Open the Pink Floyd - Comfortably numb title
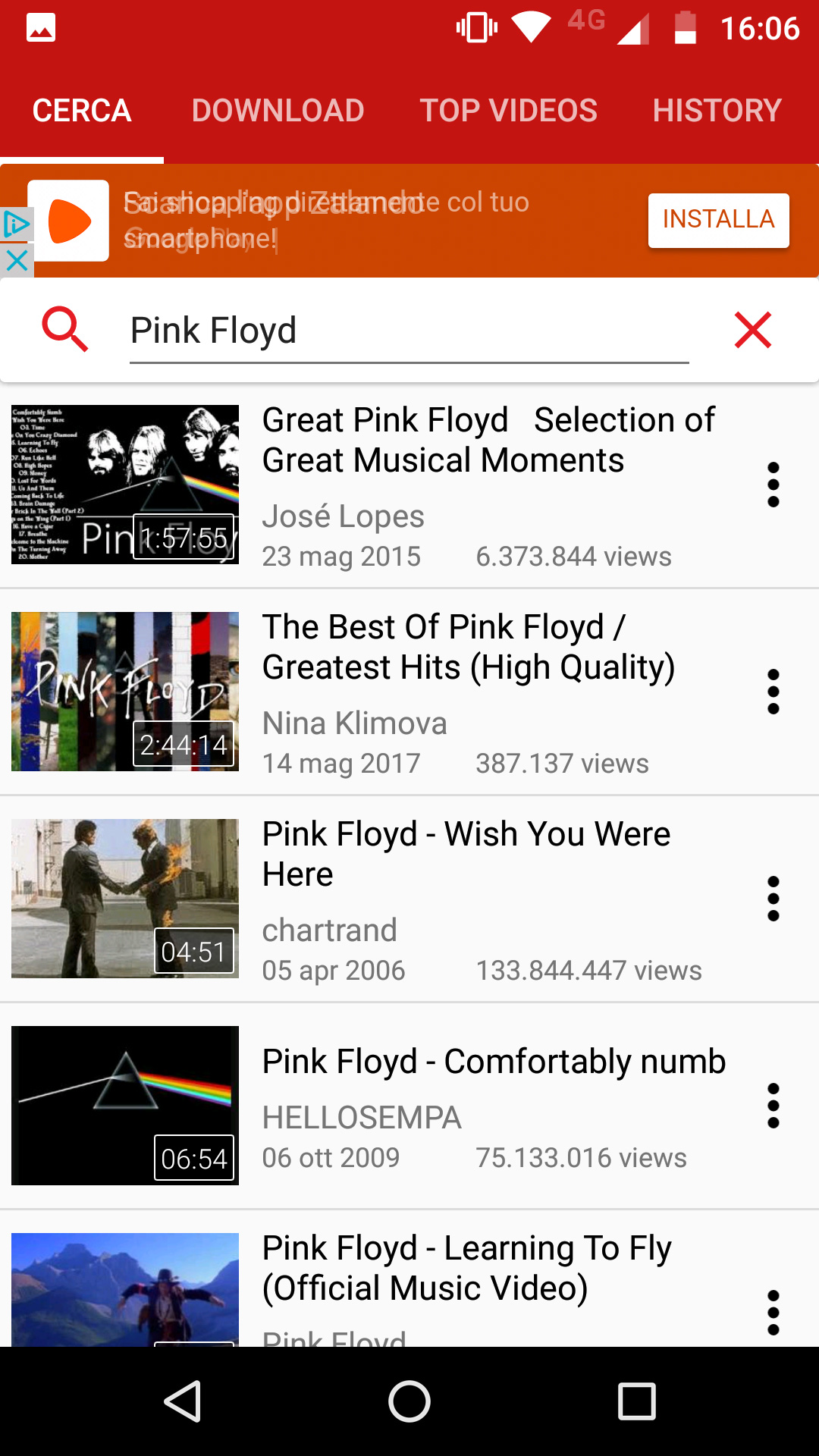The image size is (819, 1456). tap(494, 1062)
